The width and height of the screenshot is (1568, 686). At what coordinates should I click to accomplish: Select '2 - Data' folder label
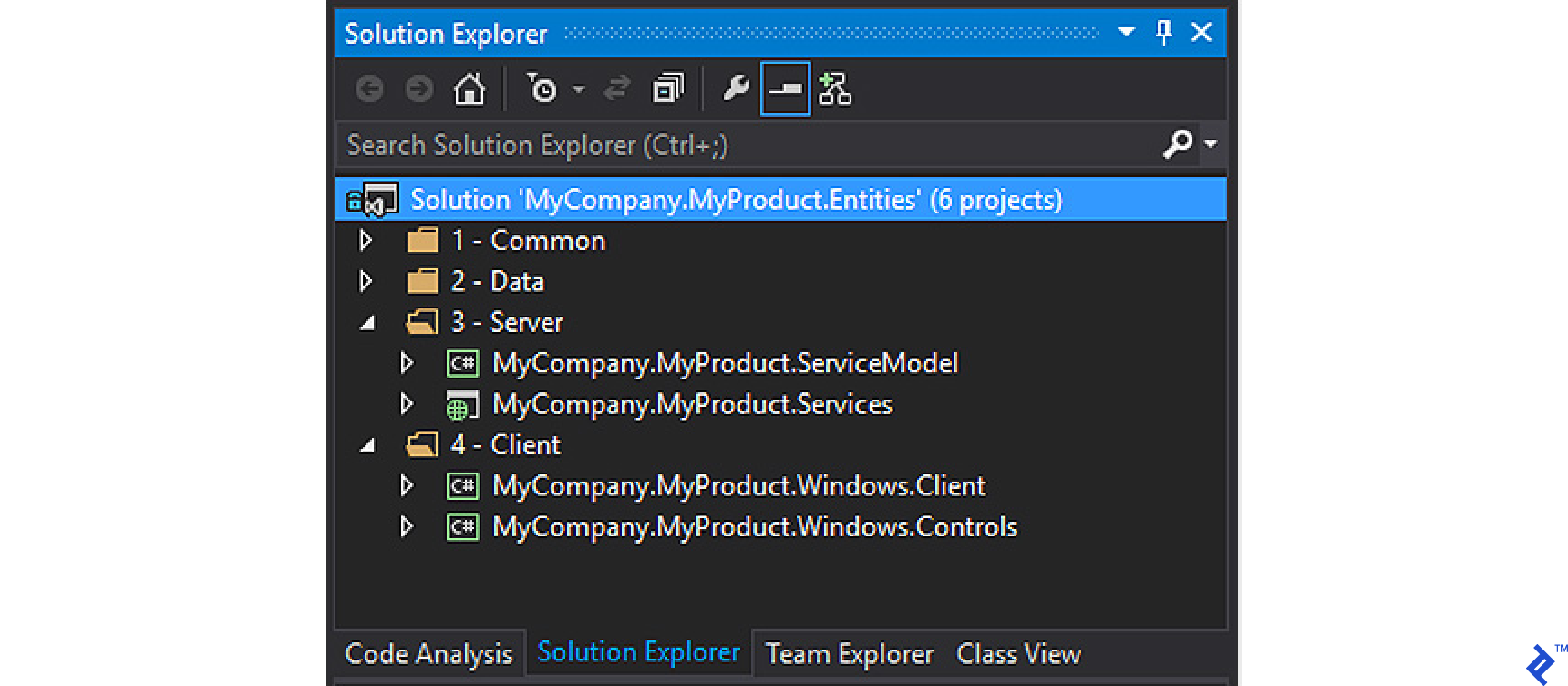(x=498, y=281)
